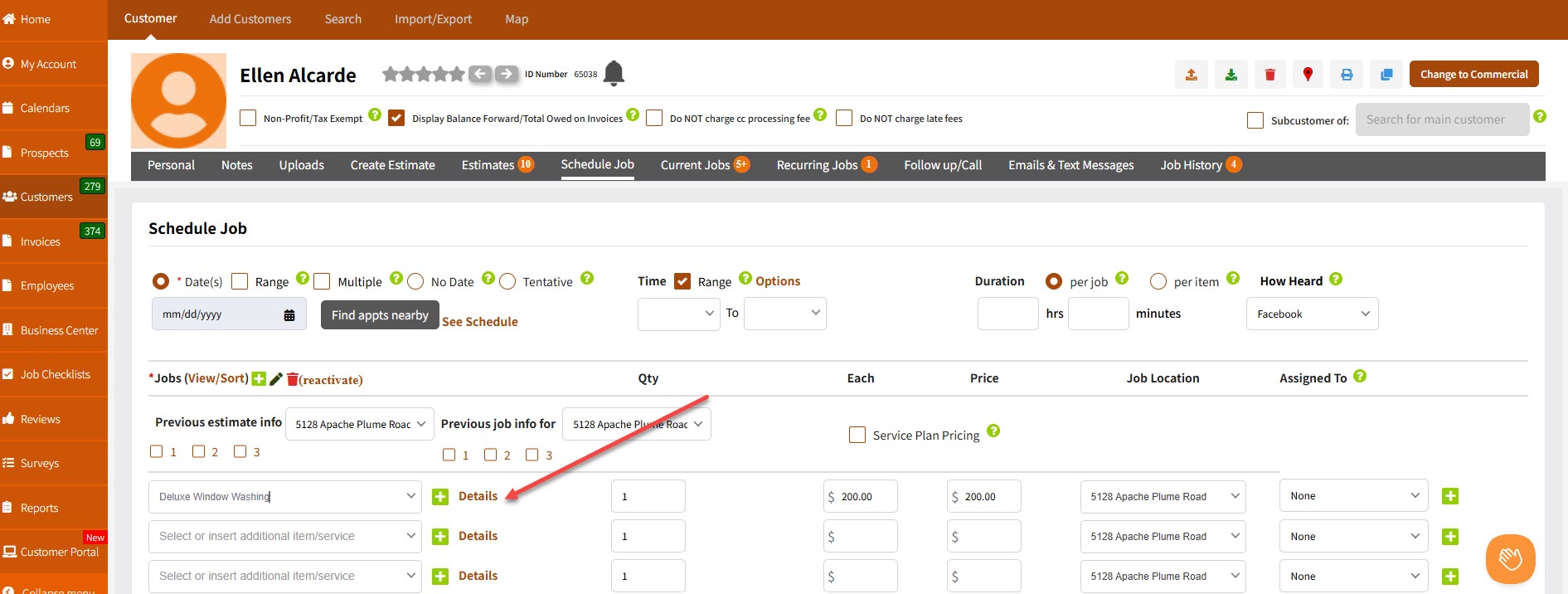Select the No Date radio button
Viewport: 1568px width, 594px height.
tap(415, 281)
